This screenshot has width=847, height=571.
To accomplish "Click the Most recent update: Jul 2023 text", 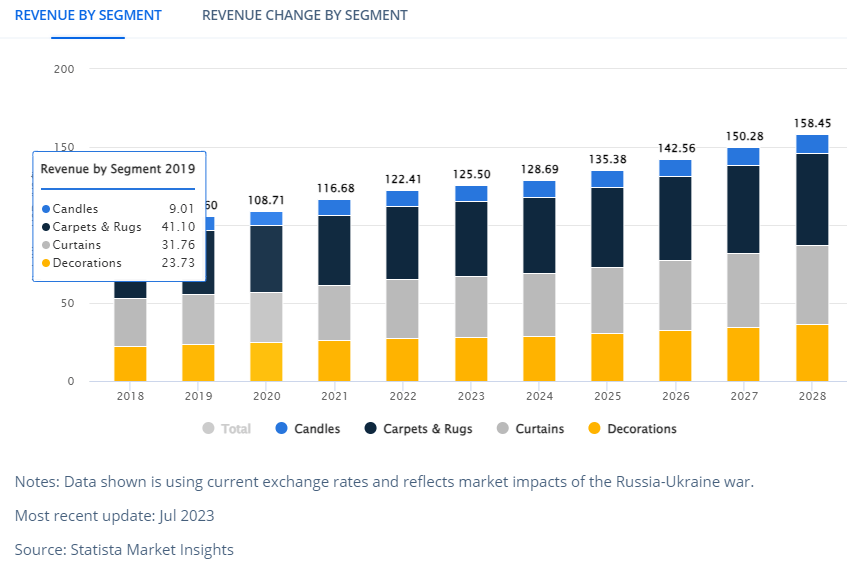I will (115, 515).
